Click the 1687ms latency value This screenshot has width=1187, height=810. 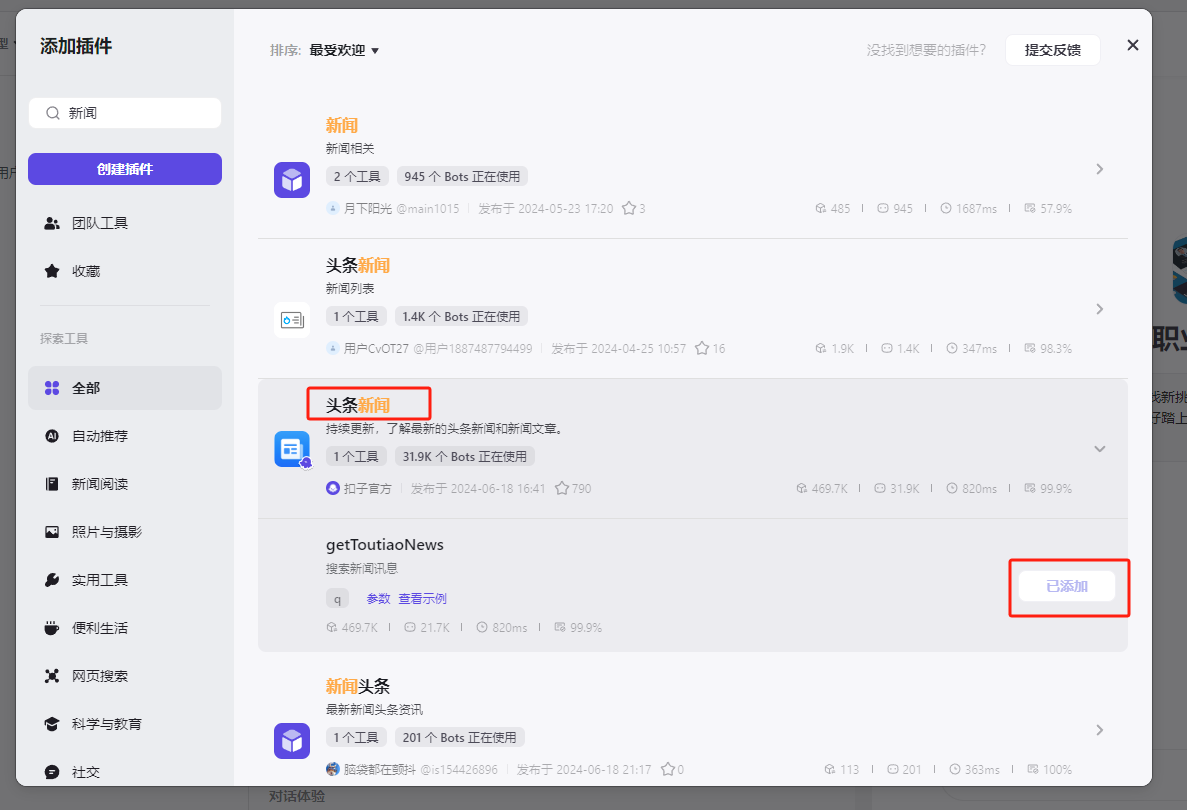point(976,208)
